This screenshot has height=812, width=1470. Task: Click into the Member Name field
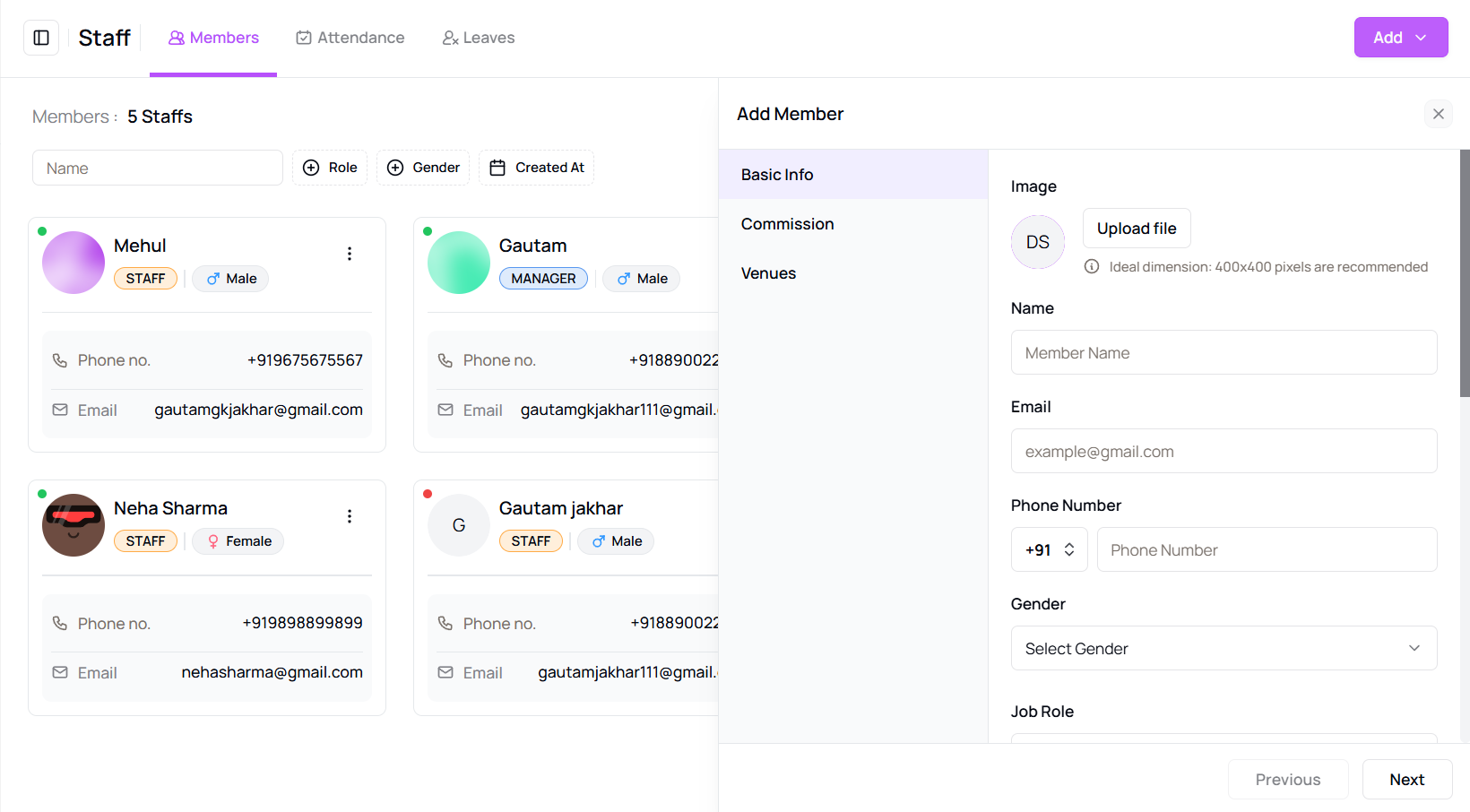pyautogui.click(x=1224, y=352)
